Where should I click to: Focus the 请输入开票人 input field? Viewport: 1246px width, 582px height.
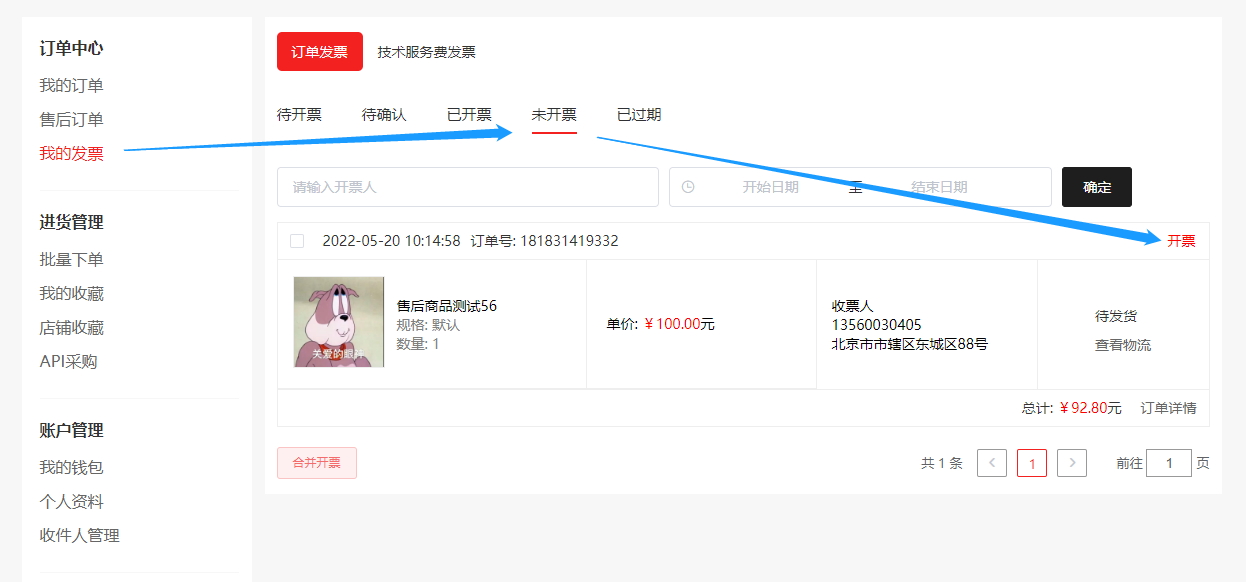(x=467, y=187)
